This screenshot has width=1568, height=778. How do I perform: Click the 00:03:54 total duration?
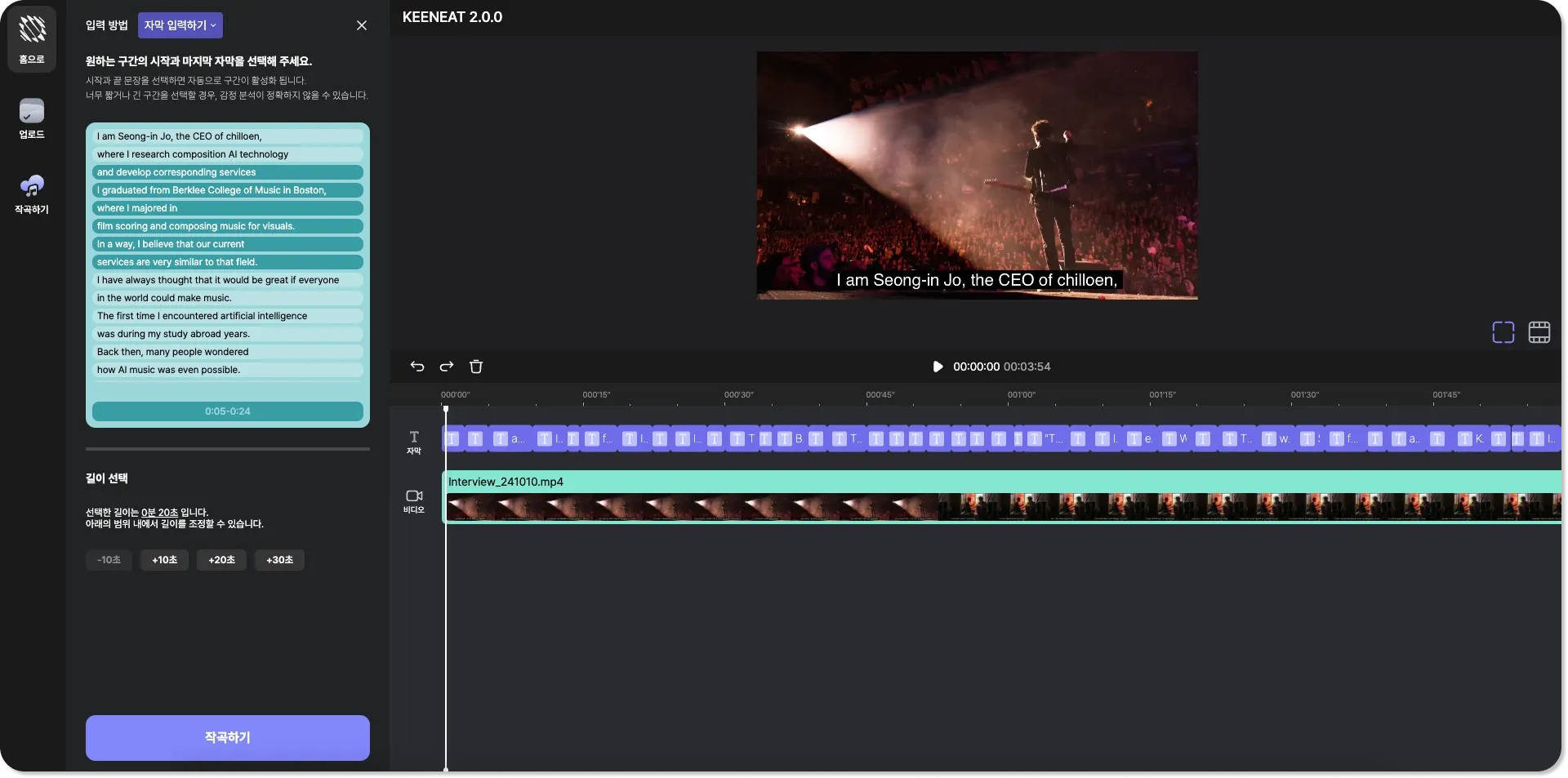pos(1027,367)
